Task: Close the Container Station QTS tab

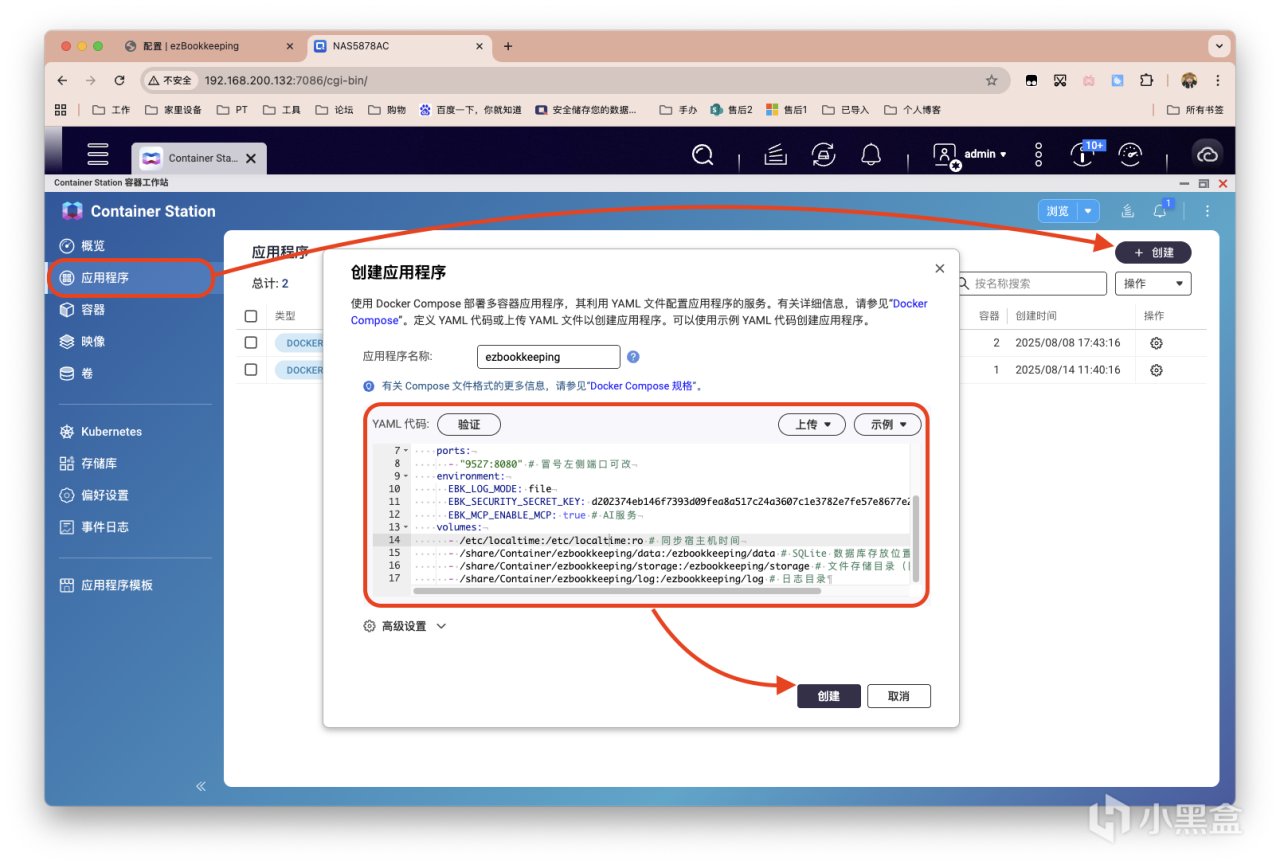Action: pos(251,158)
